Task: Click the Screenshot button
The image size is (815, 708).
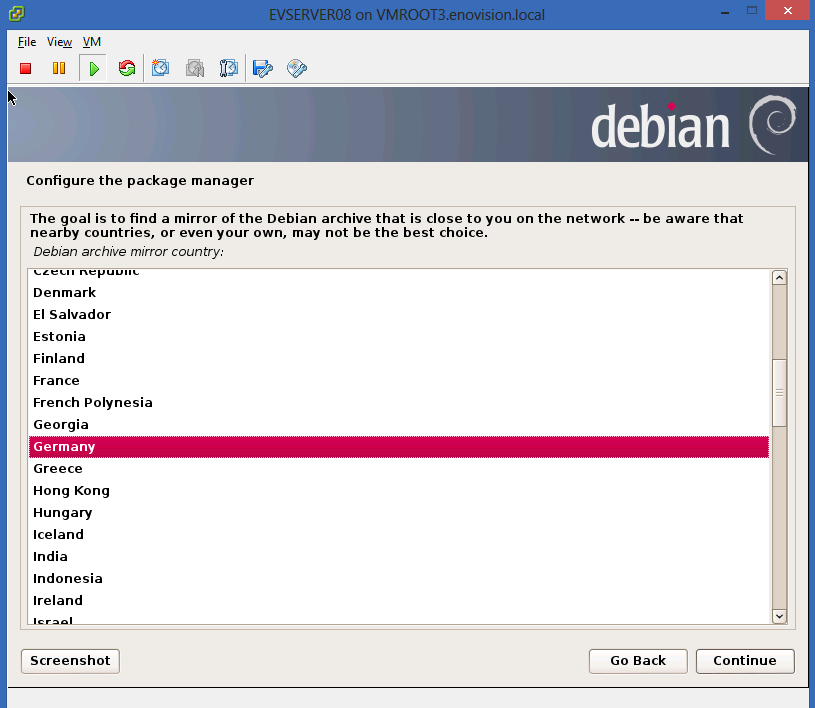Action: click(x=70, y=661)
